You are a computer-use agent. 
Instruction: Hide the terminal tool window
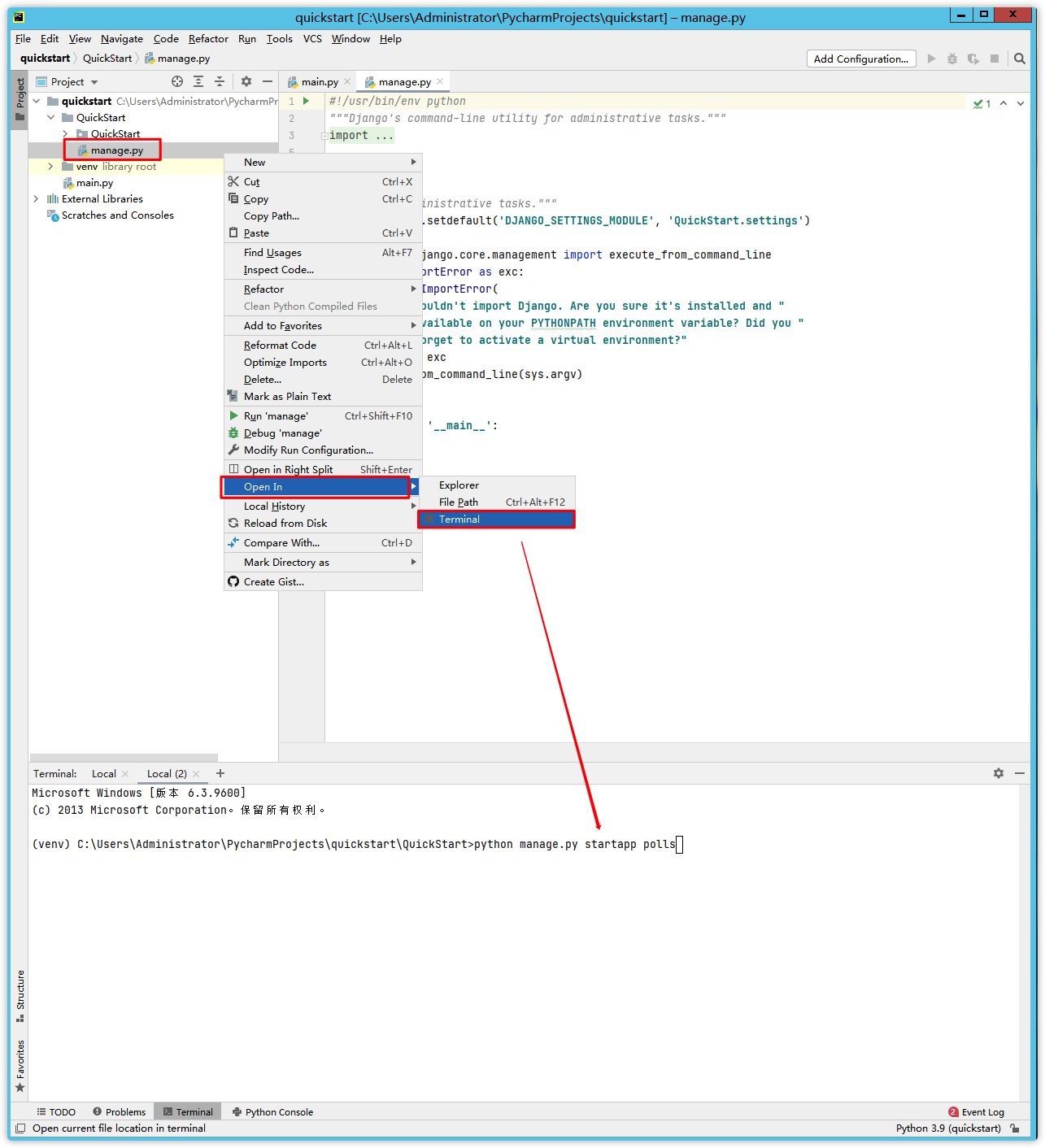[x=1020, y=773]
